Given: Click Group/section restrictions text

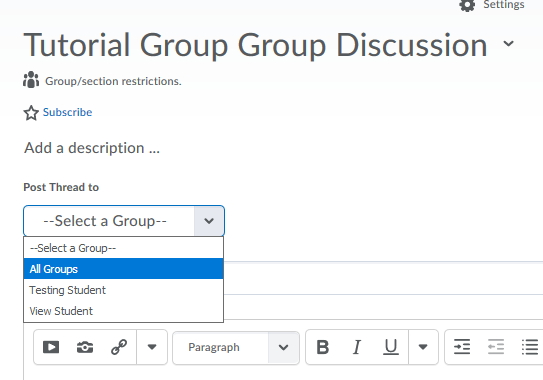Looking at the screenshot, I should click(x=113, y=81).
